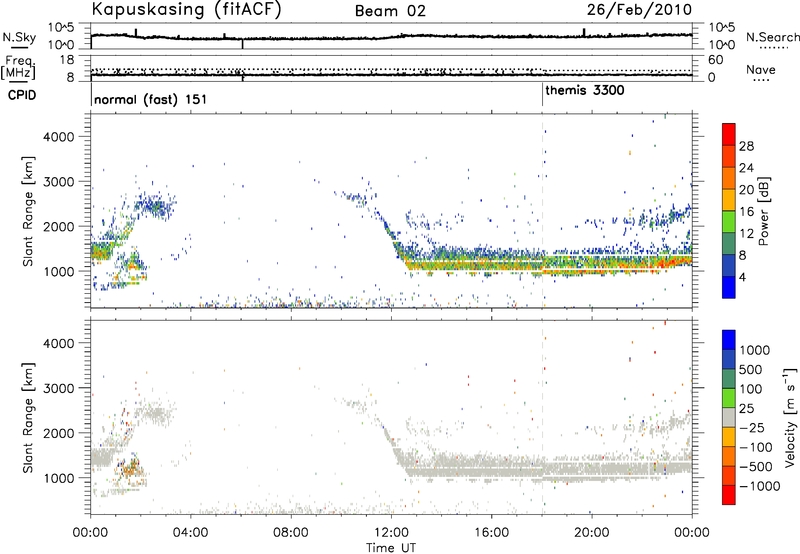Image resolution: width=800 pixels, height=554 pixels.
Task: Click the -1000 tick on velocity colorbar
Action: [x=759, y=486]
